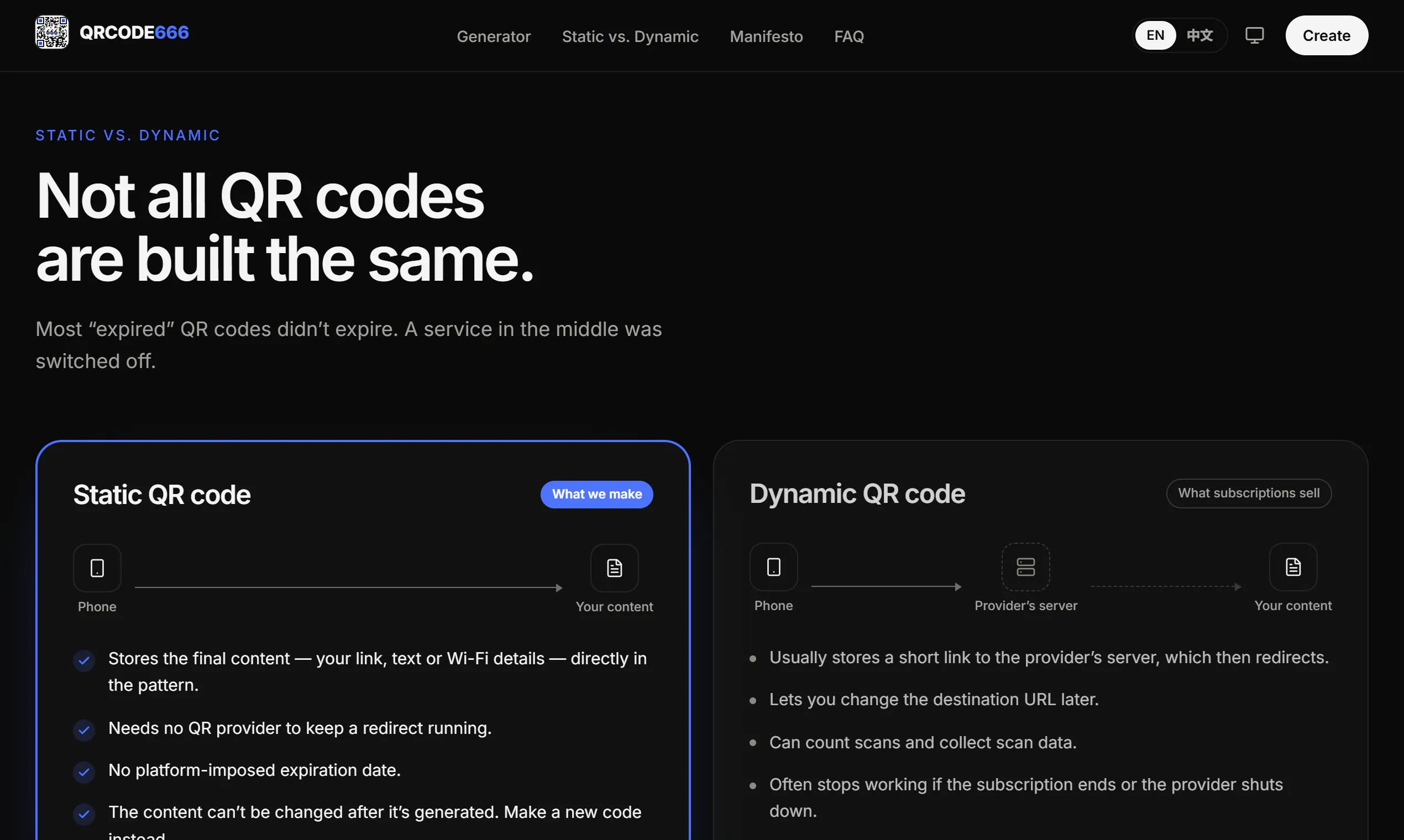Click checkmark beside 'The content can't be changed'

click(84, 814)
